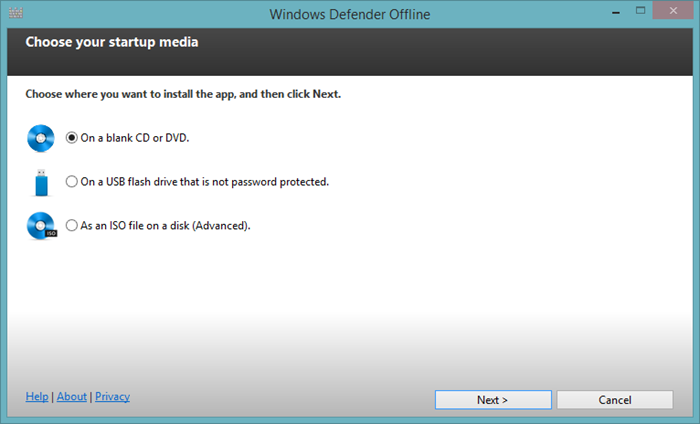Viewport: 700px width, 424px height.
Task: Click the 'Choose your startup media' heading
Action: pos(112,42)
